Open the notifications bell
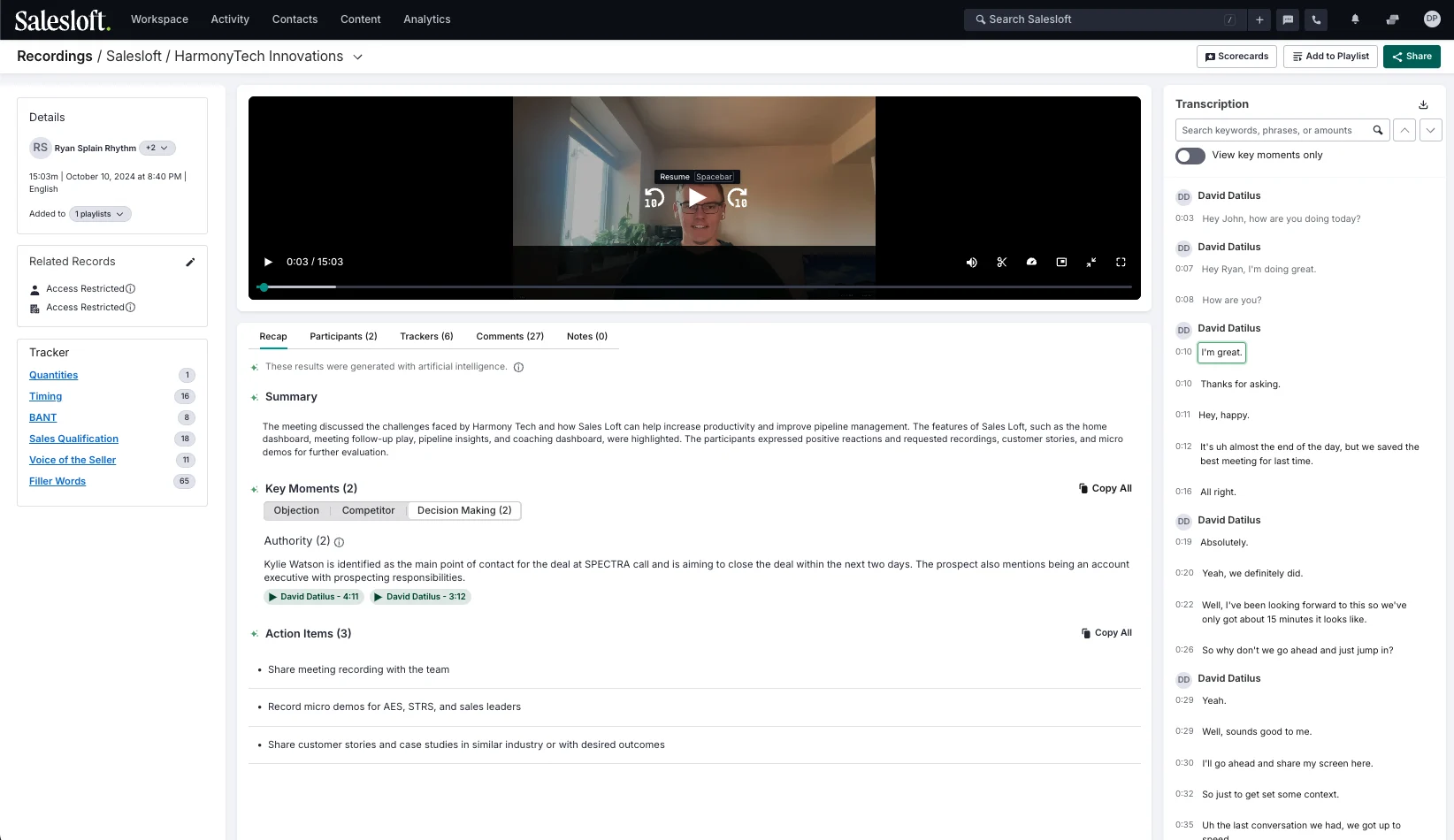The image size is (1454, 840). click(1355, 19)
